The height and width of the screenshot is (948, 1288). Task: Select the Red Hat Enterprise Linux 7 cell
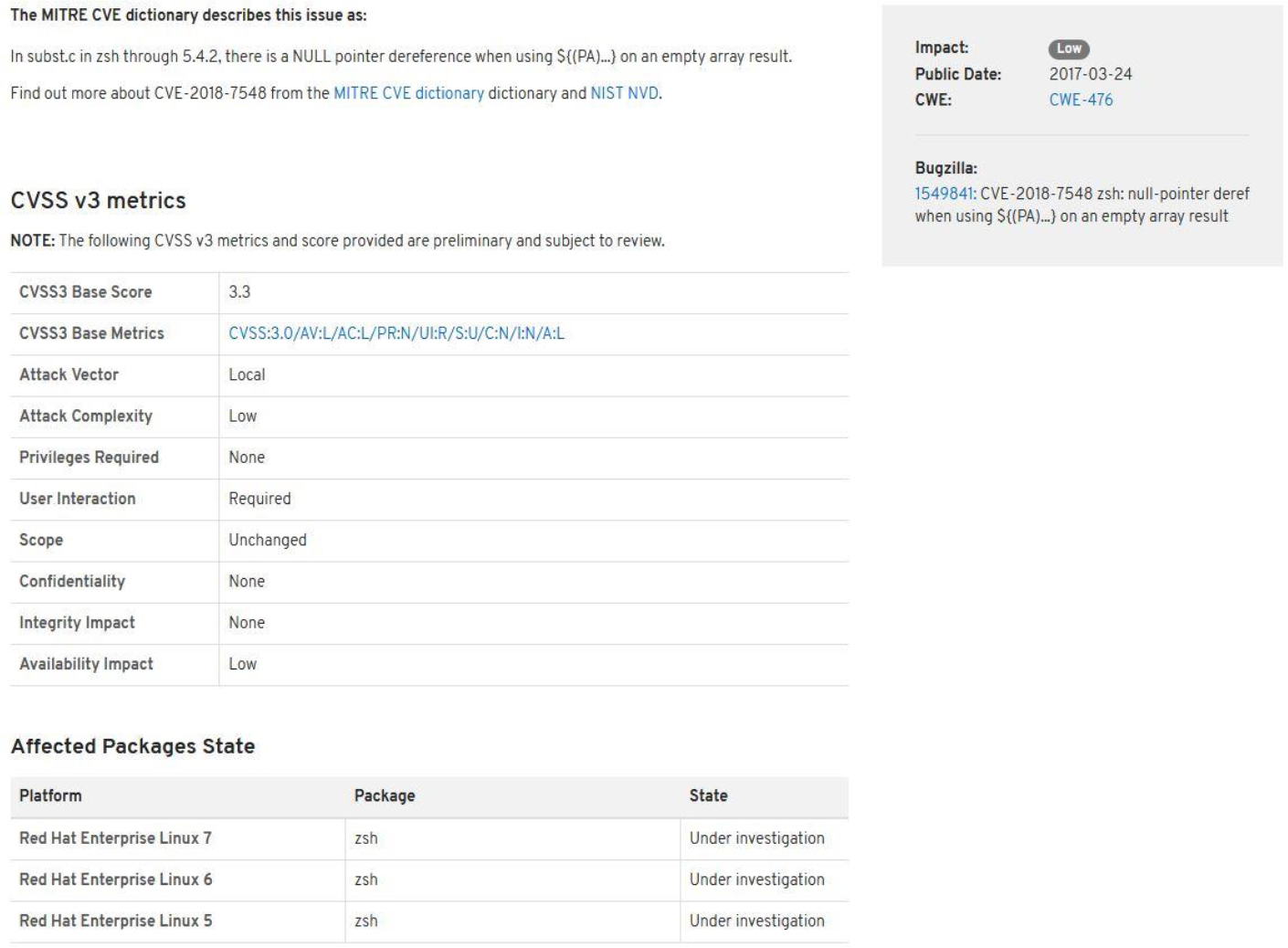click(115, 838)
